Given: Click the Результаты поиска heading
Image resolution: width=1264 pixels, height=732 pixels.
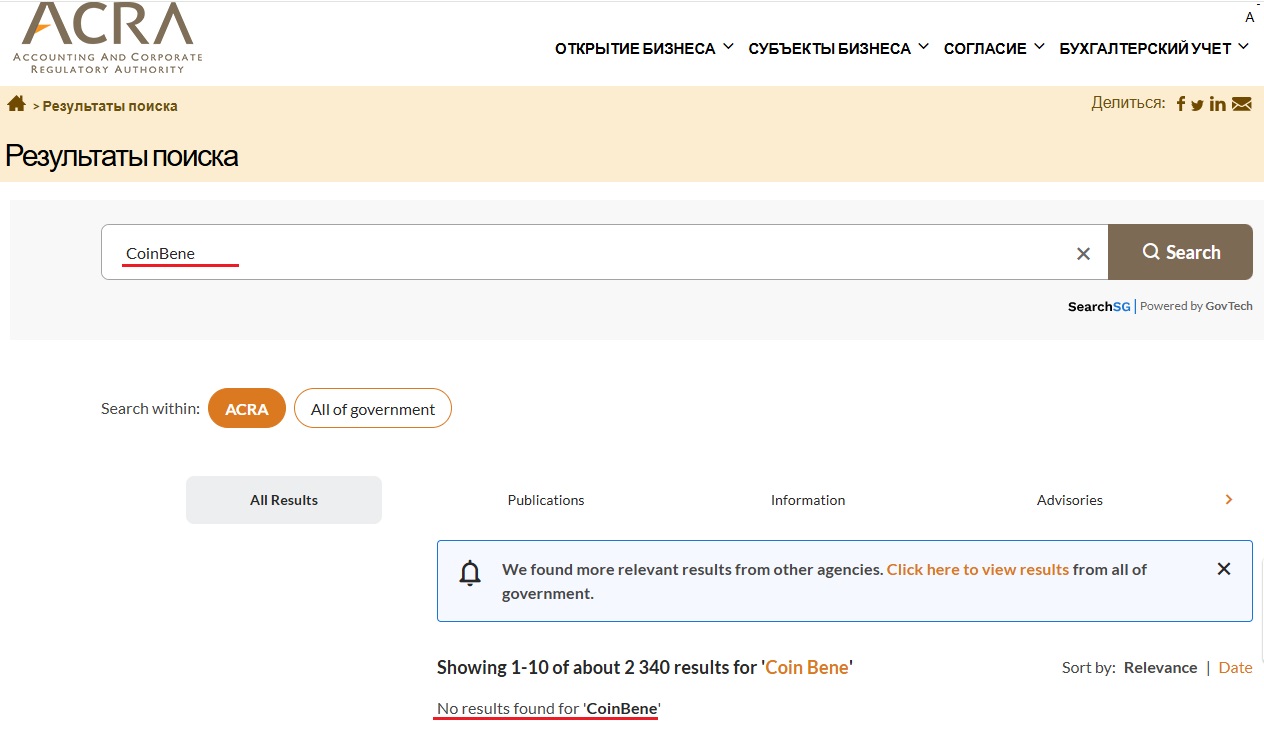Looking at the screenshot, I should coord(122,156).
